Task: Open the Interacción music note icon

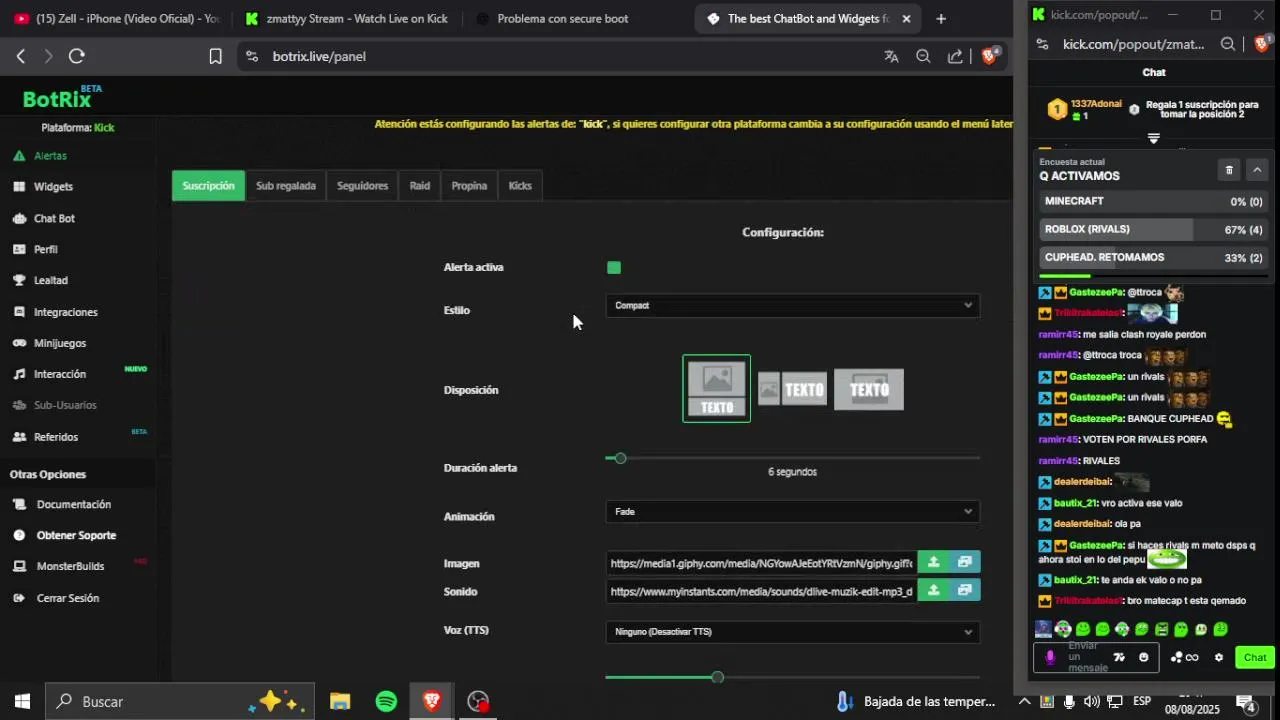Action: (x=19, y=374)
